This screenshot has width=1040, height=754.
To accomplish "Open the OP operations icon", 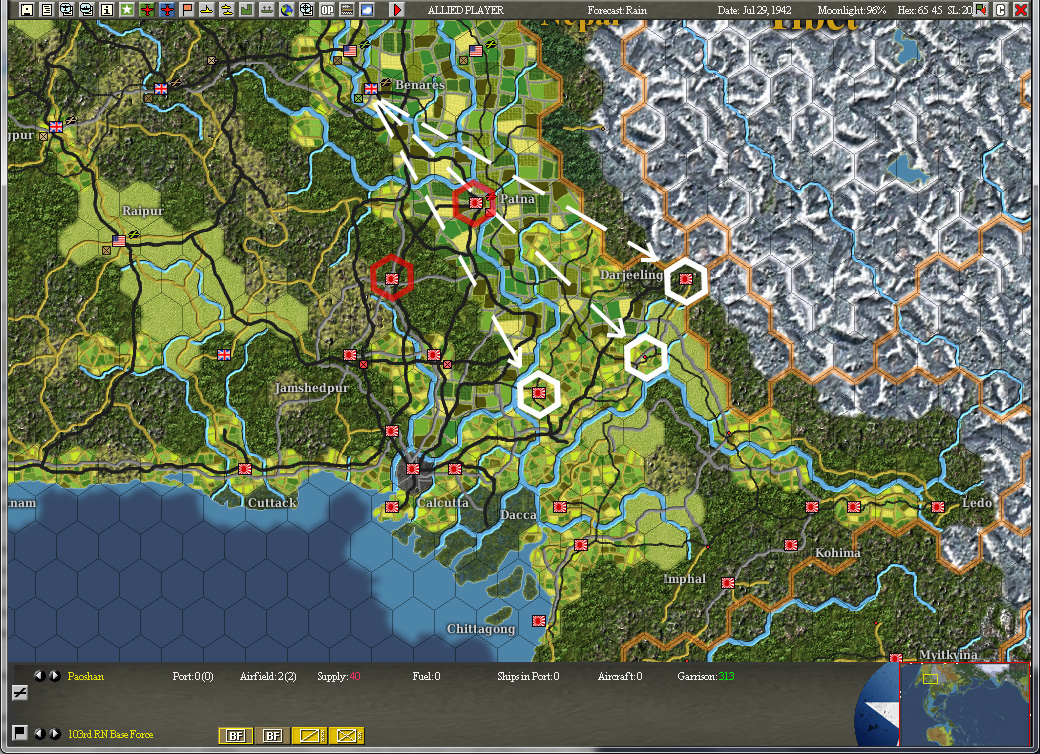I will (326, 9).
